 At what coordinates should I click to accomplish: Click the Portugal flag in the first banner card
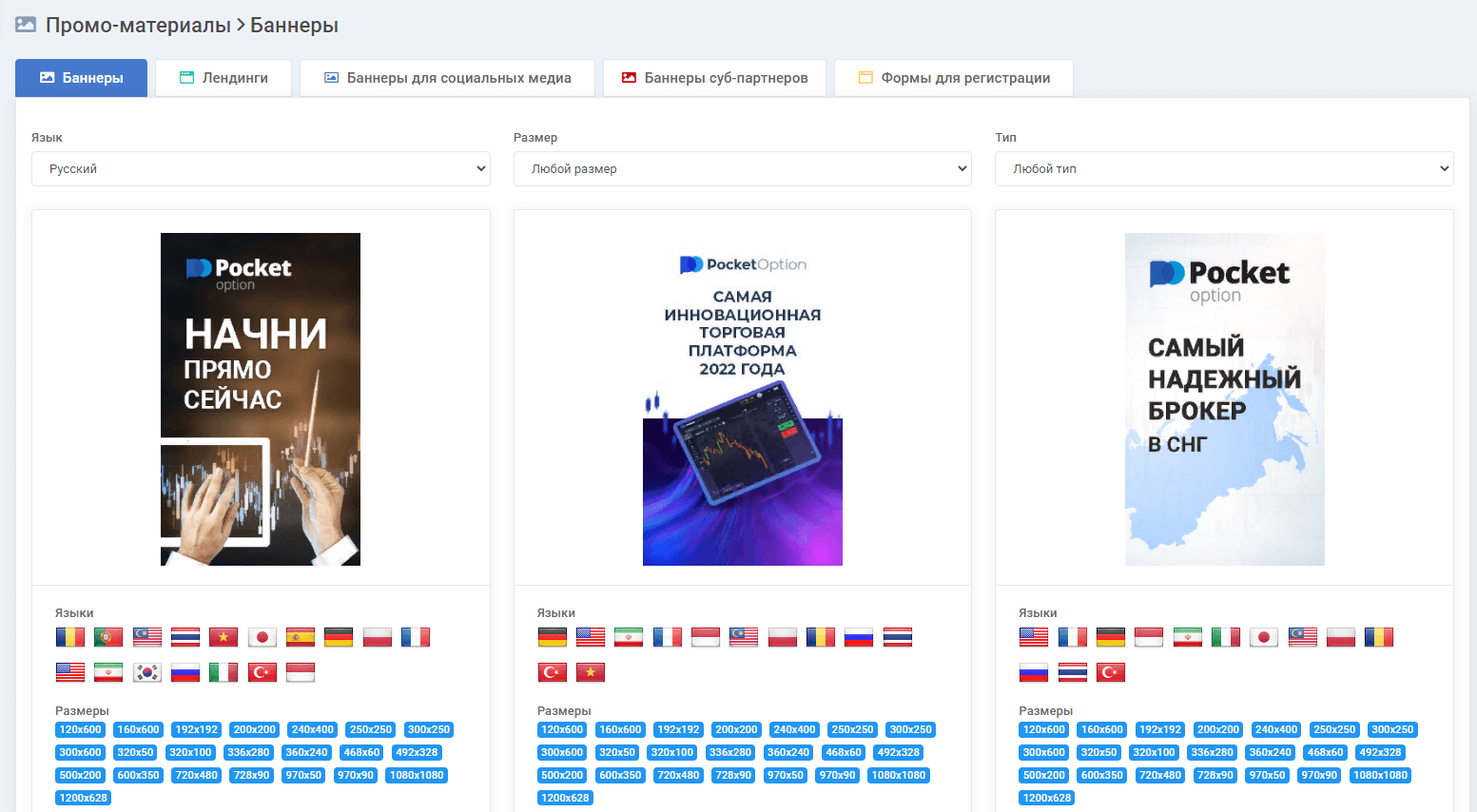coord(108,637)
